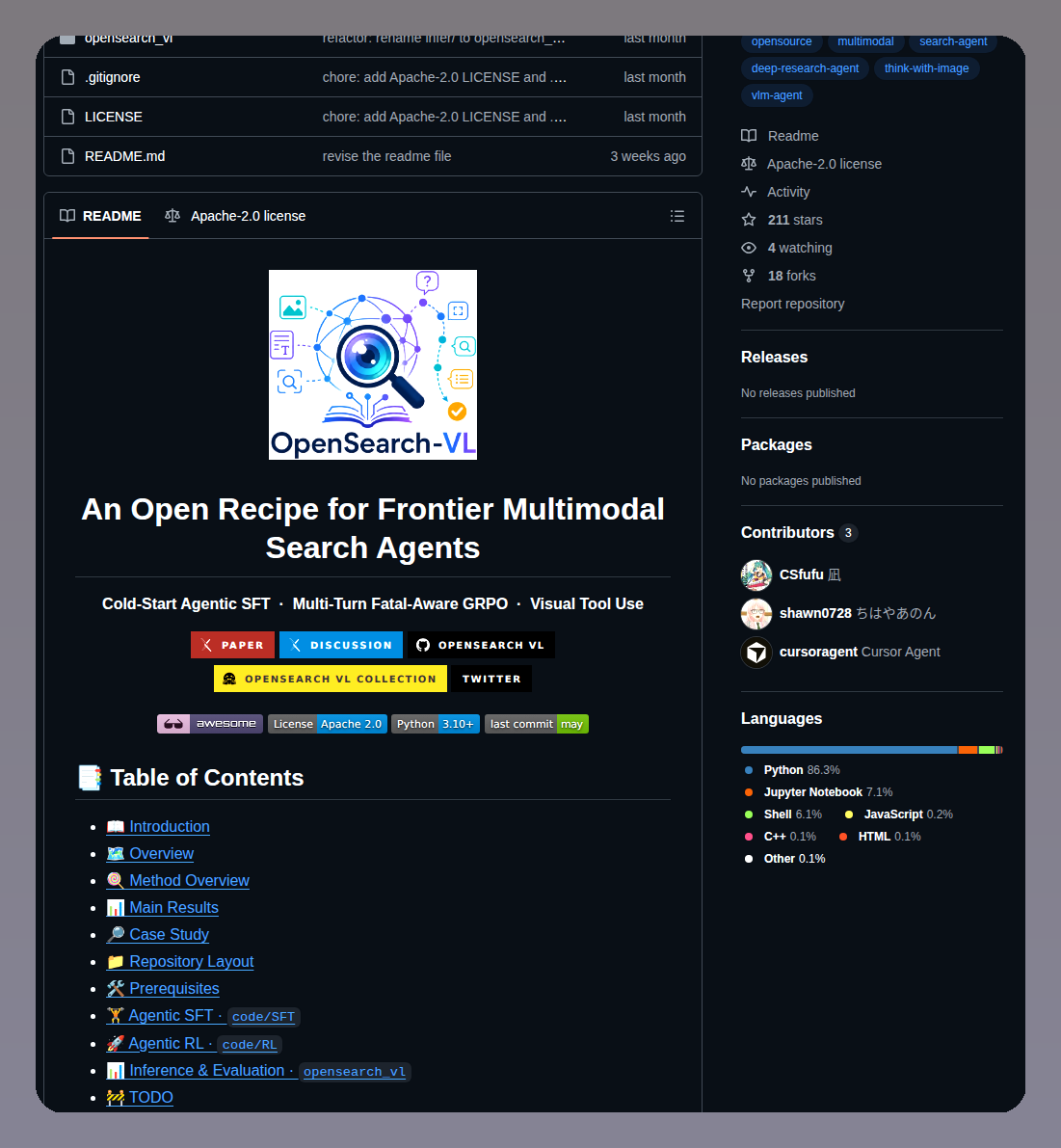Open the LICENSE file
Image resolution: width=1061 pixels, height=1148 pixels.
coord(114,117)
